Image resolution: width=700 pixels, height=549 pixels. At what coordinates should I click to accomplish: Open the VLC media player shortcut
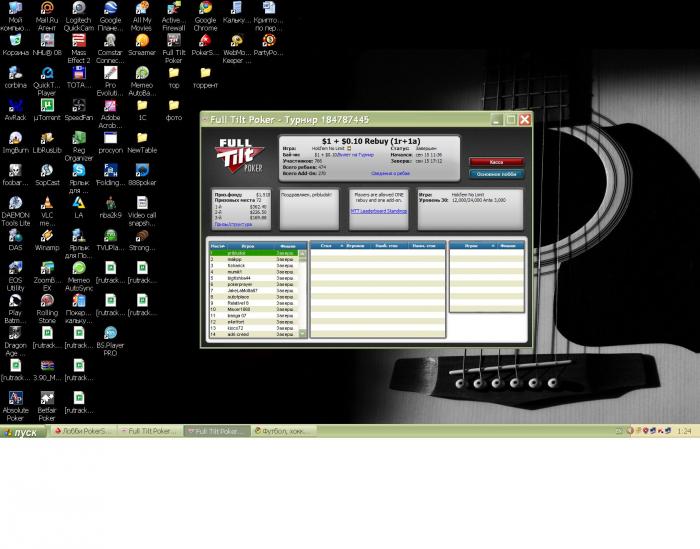(47, 212)
